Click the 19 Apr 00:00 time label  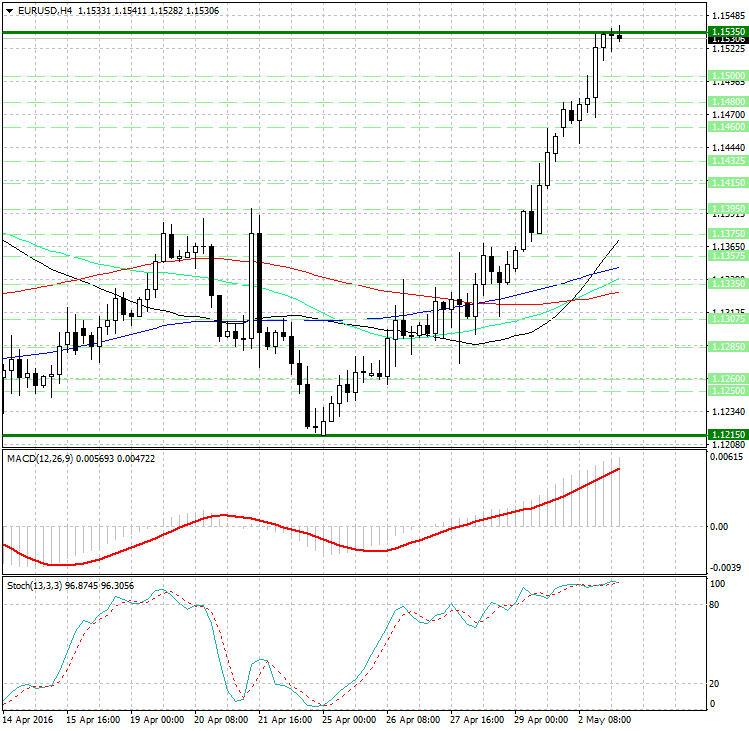point(157,720)
